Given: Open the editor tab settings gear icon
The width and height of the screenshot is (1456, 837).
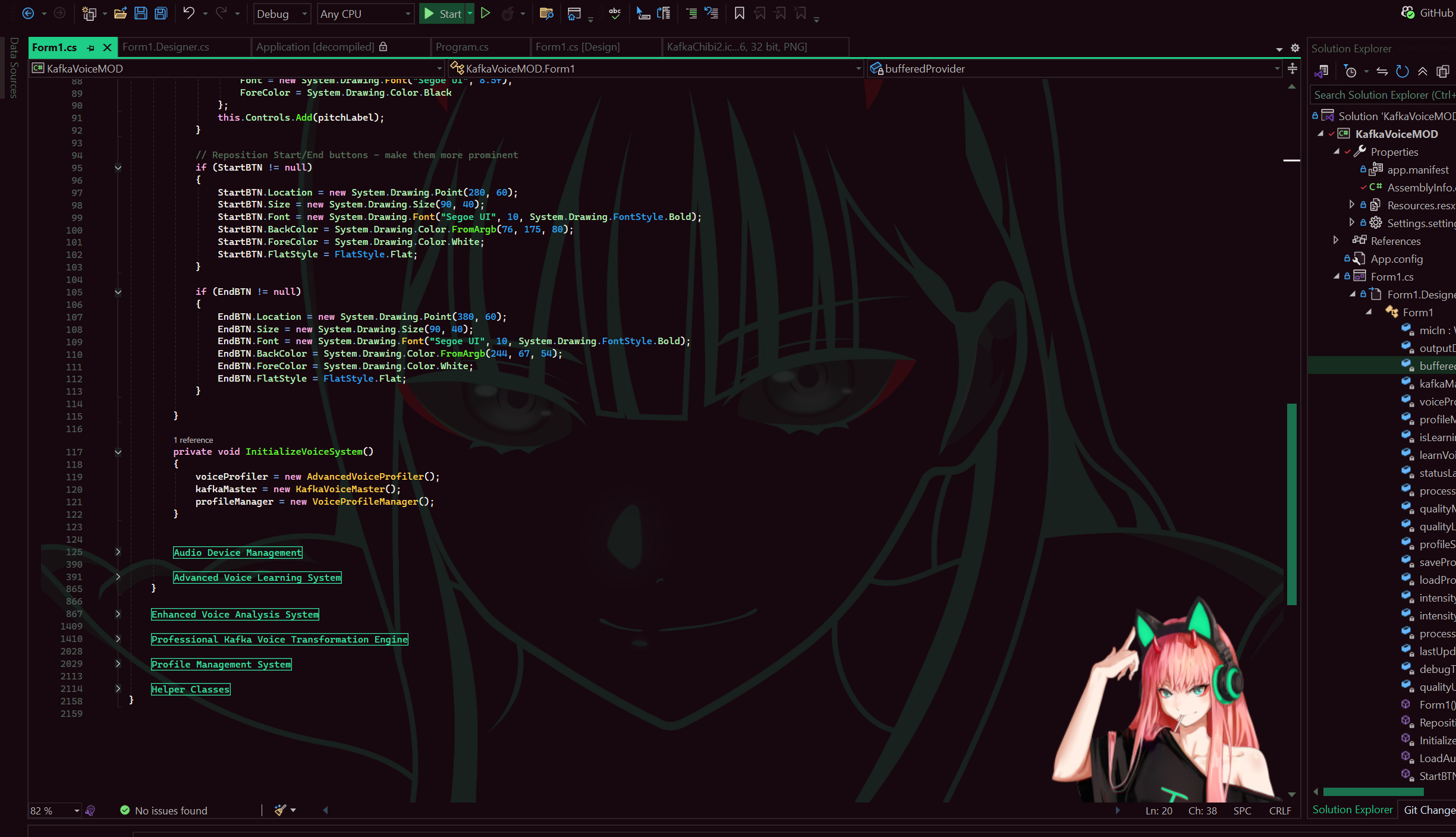Looking at the screenshot, I should [1295, 48].
